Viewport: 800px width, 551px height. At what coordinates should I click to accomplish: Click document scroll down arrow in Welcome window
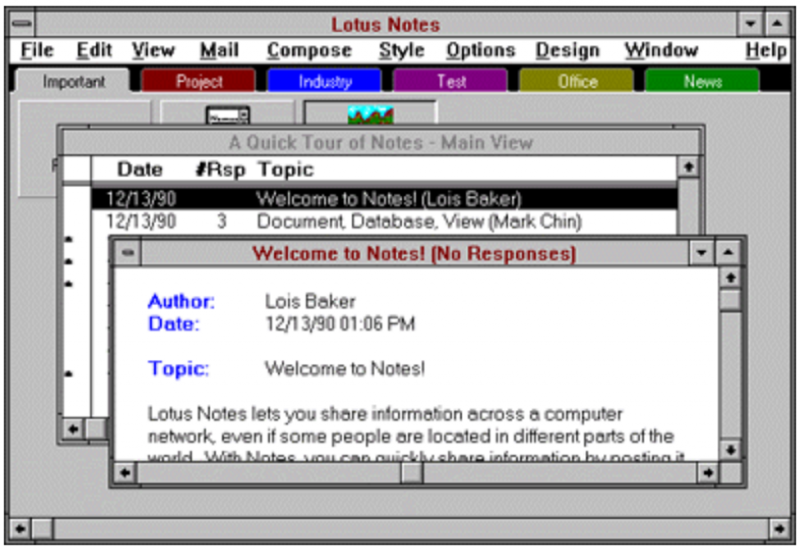[x=730, y=450]
